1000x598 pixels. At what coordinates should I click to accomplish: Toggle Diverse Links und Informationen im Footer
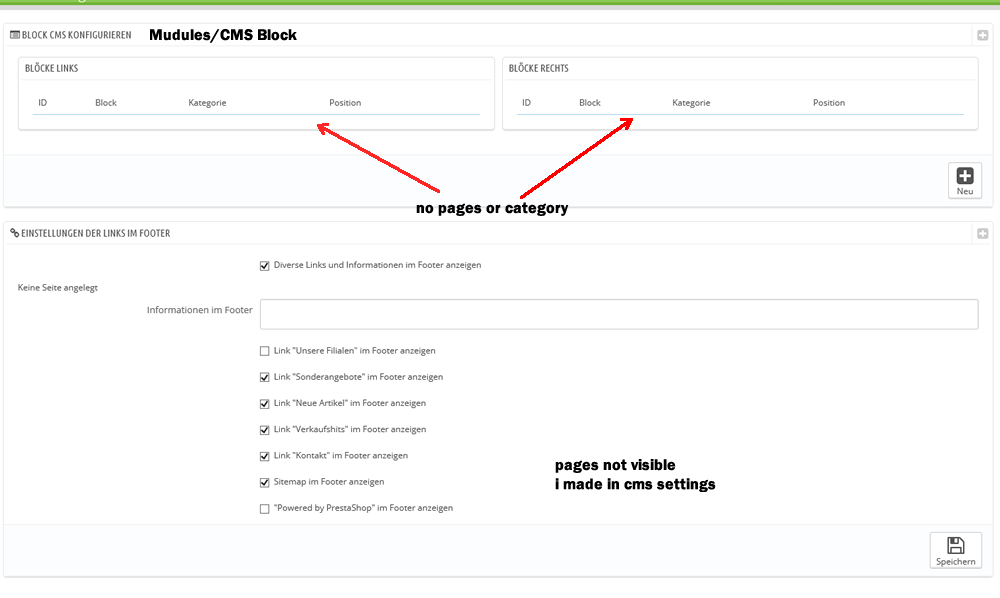264,266
